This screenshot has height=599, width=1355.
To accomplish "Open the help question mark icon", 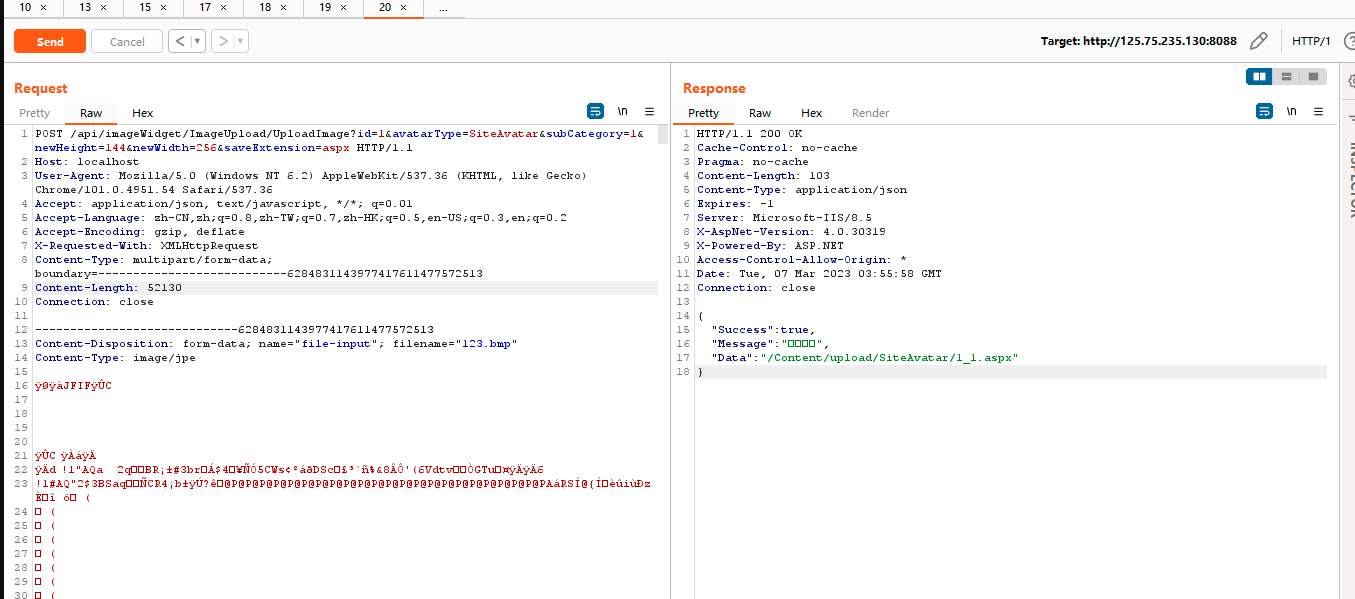I will [1349, 41].
